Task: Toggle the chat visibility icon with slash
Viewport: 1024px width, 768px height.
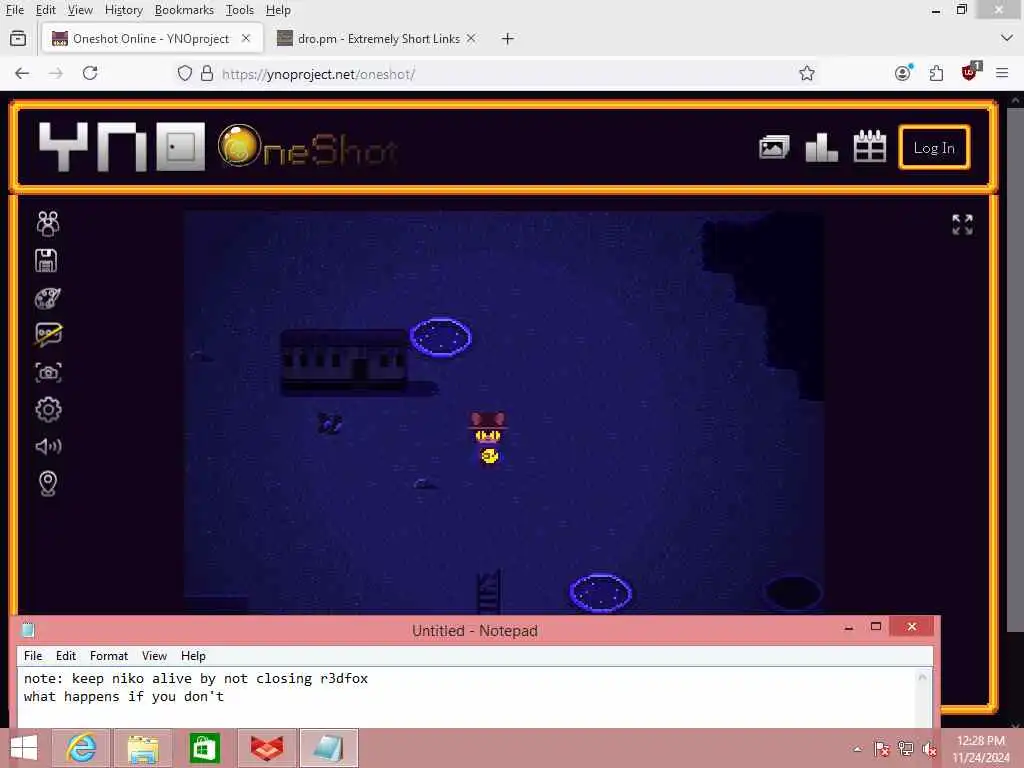Action: [48, 334]
